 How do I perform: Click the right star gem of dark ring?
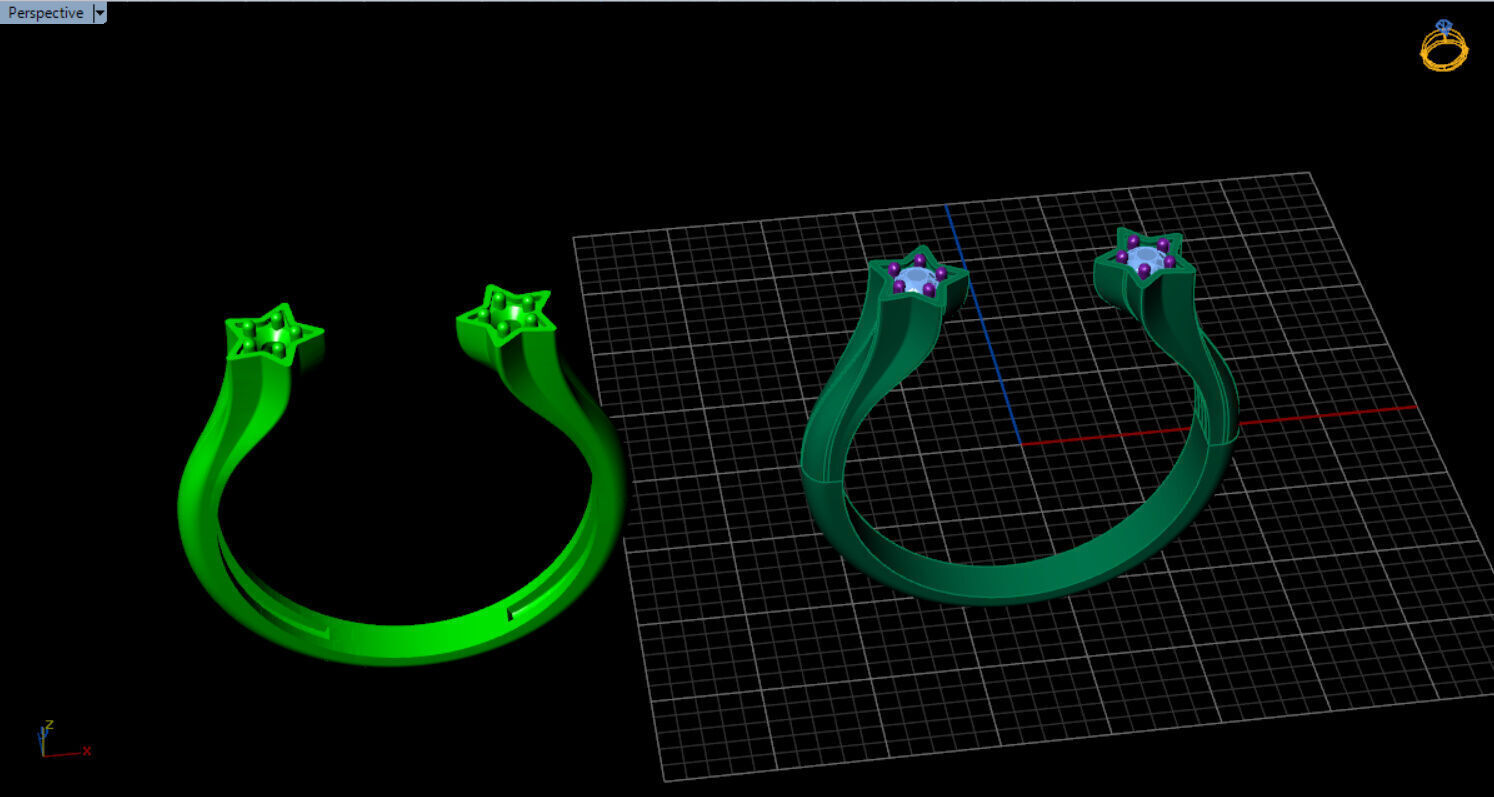pos(1146,258)
